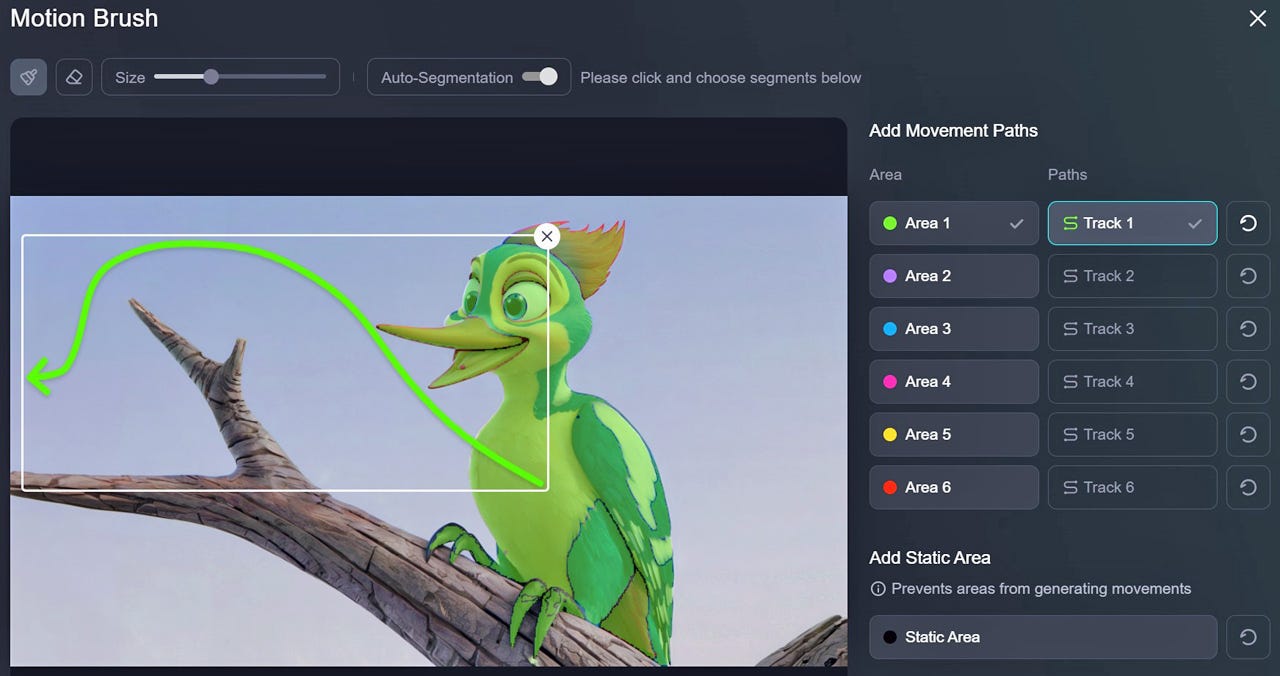Reset Track 5 with its undo icon
Image resolution: width=1280 pixels, height=676 pixels.
1248,435
